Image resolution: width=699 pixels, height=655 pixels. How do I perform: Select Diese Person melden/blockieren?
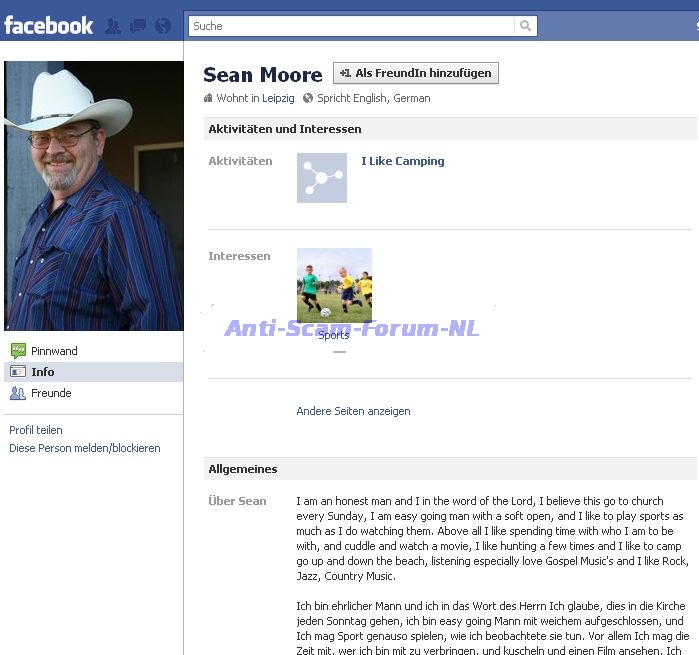click(85, 448)
